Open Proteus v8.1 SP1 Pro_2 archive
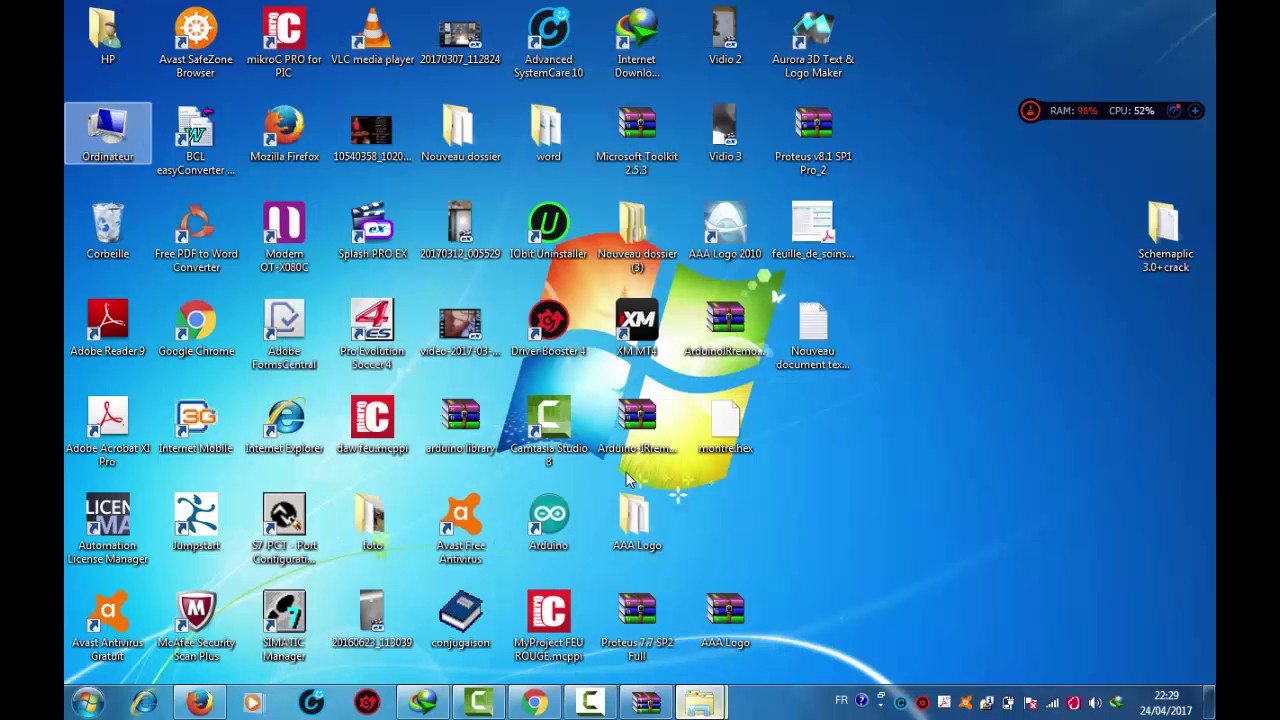Screen dimensions: 1280x720 813,140
